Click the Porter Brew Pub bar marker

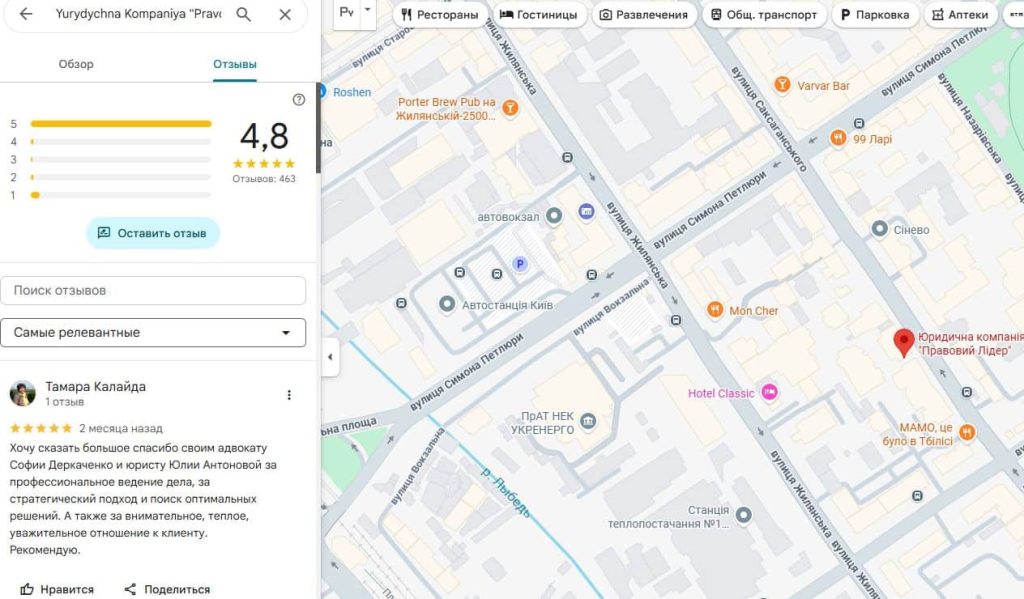pyautogui.click(x=511, y=108)
